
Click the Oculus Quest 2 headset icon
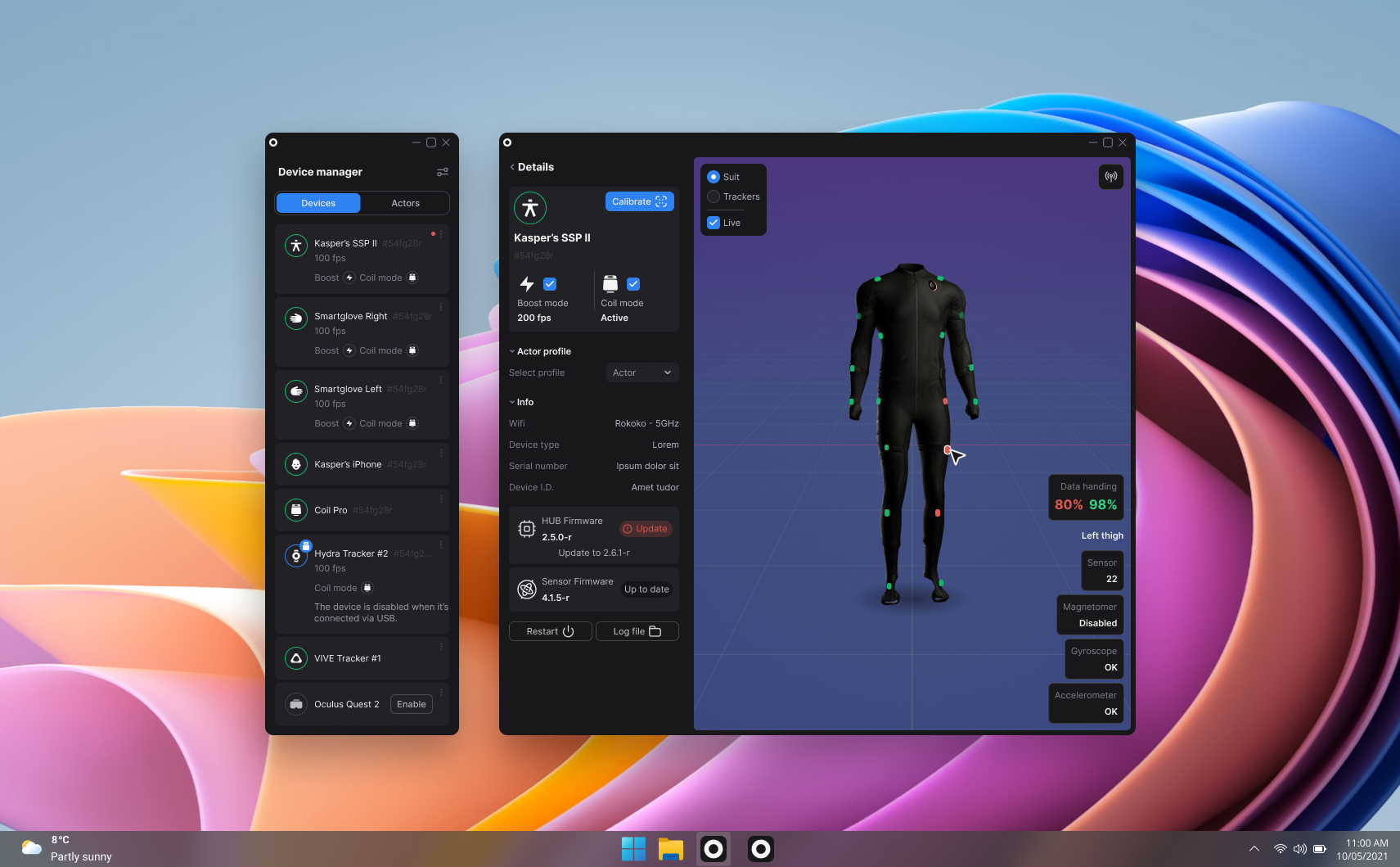(296, 704)
